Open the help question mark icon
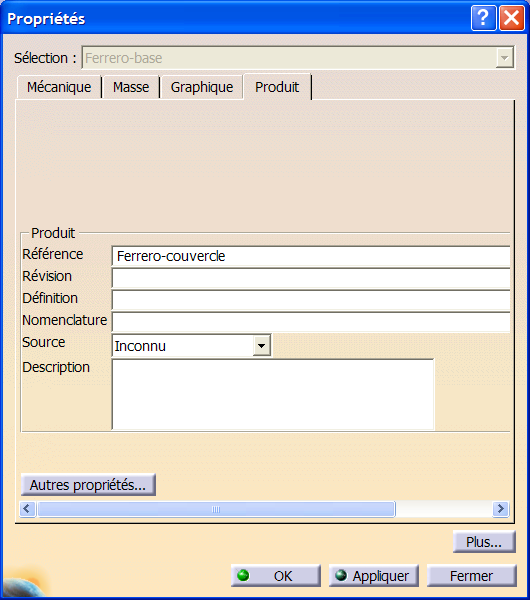This screenshot has width=530, height=600. [x=483, y=18]
